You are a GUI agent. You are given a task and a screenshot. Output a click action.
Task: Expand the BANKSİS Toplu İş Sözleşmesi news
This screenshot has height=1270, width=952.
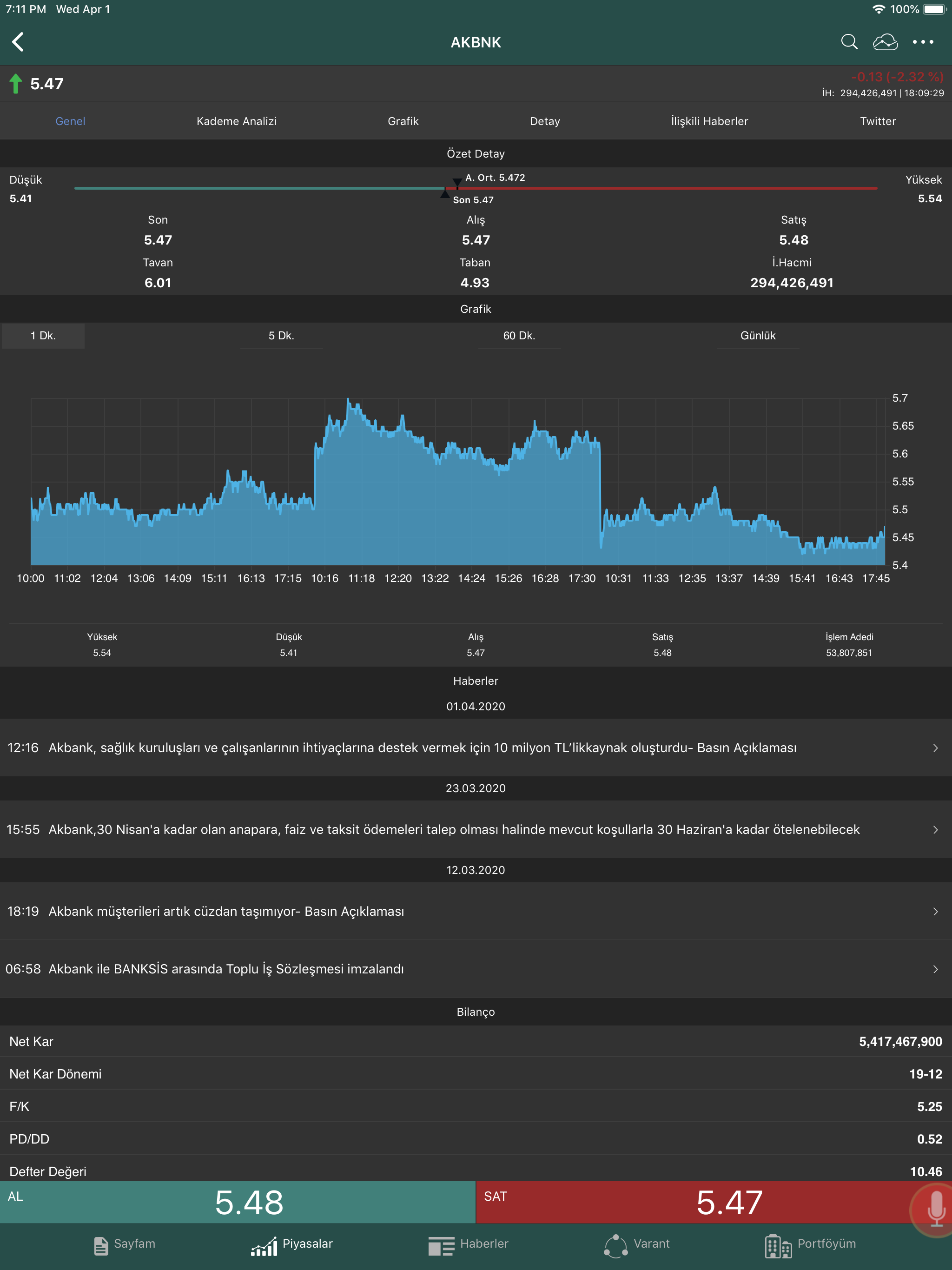(476, 969)
